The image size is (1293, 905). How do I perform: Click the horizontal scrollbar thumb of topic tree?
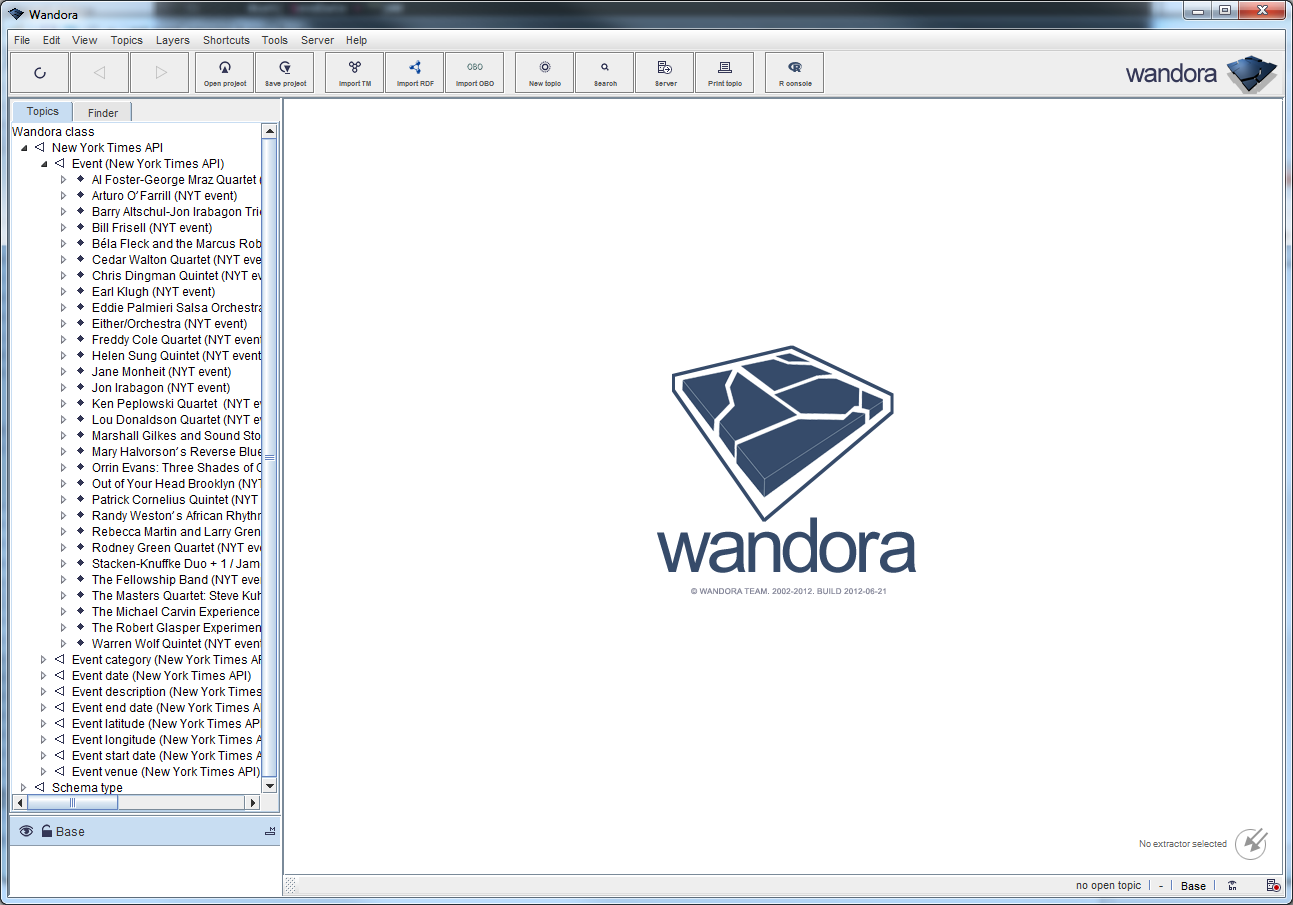point(72,802)
